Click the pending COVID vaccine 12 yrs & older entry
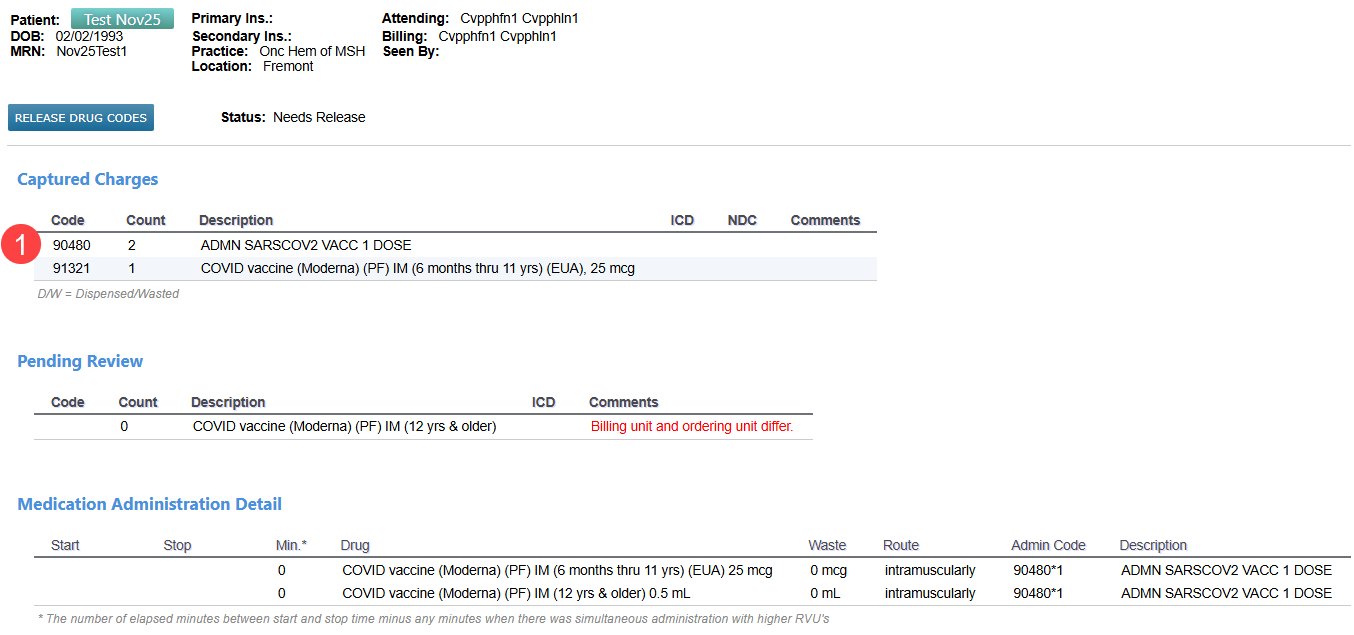 point(344,427)
